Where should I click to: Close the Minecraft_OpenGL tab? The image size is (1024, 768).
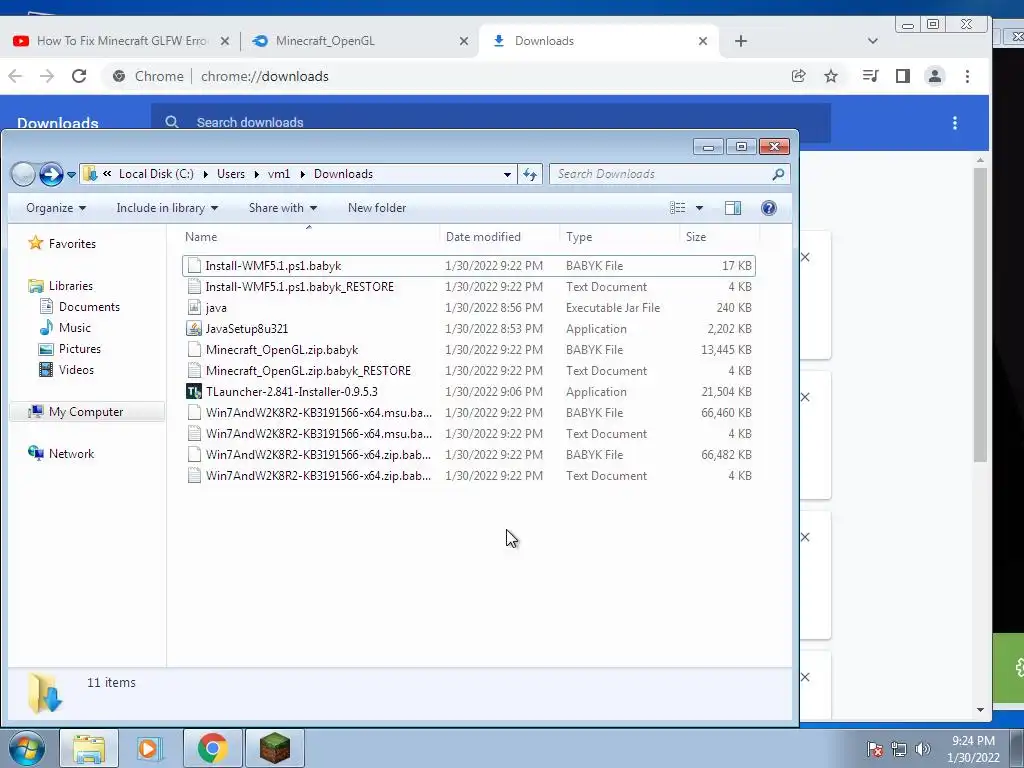(x=464, y=41)
